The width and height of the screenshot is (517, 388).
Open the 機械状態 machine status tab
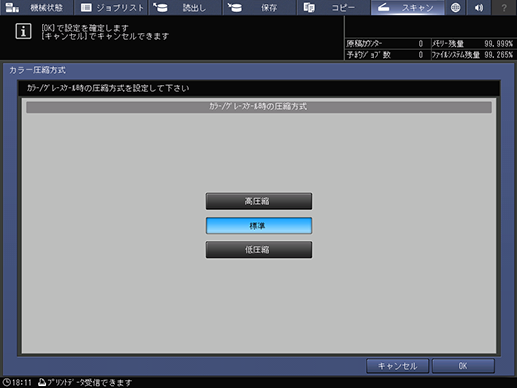[x=36, y=7]
